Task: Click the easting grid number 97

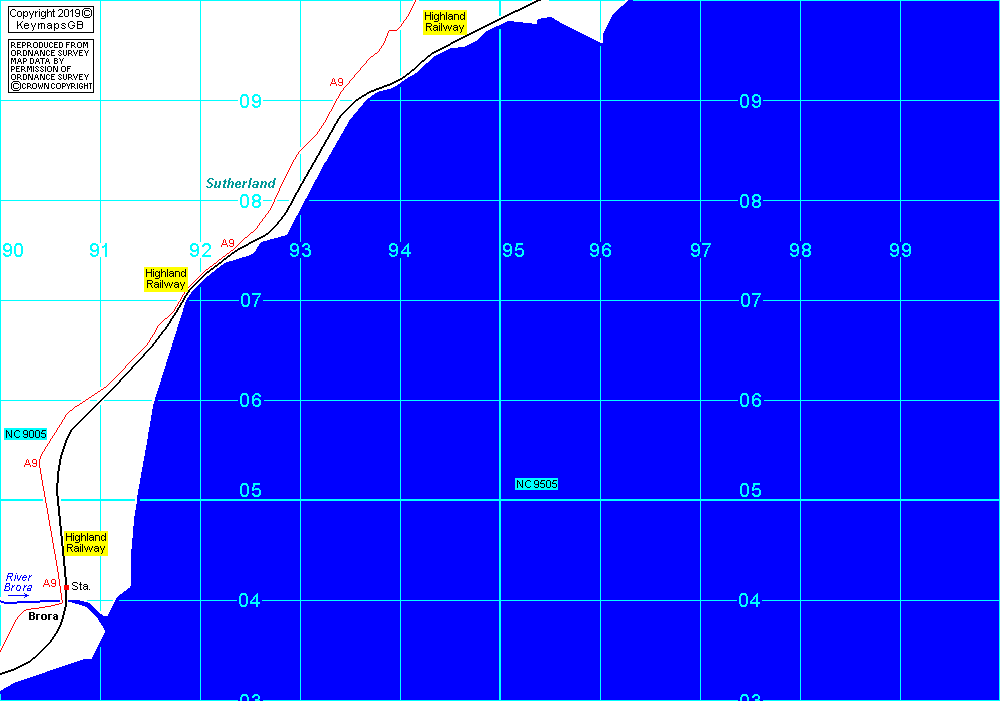Action: click(701, 251)
